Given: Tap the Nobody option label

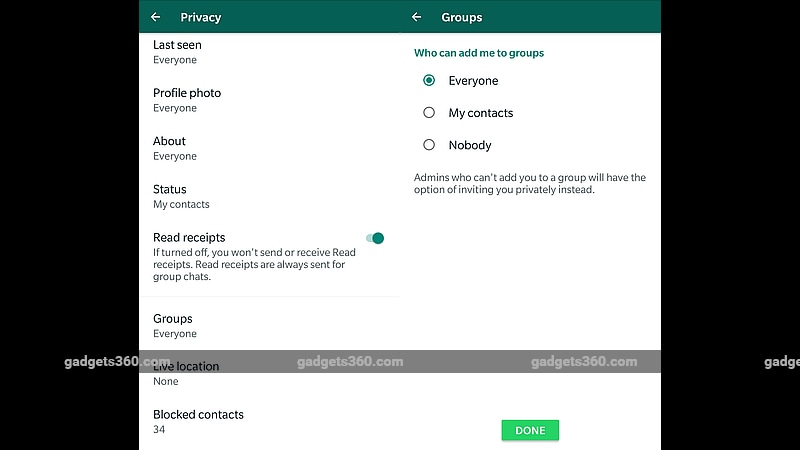Looking at the screenshot, I should pos(470,145).
